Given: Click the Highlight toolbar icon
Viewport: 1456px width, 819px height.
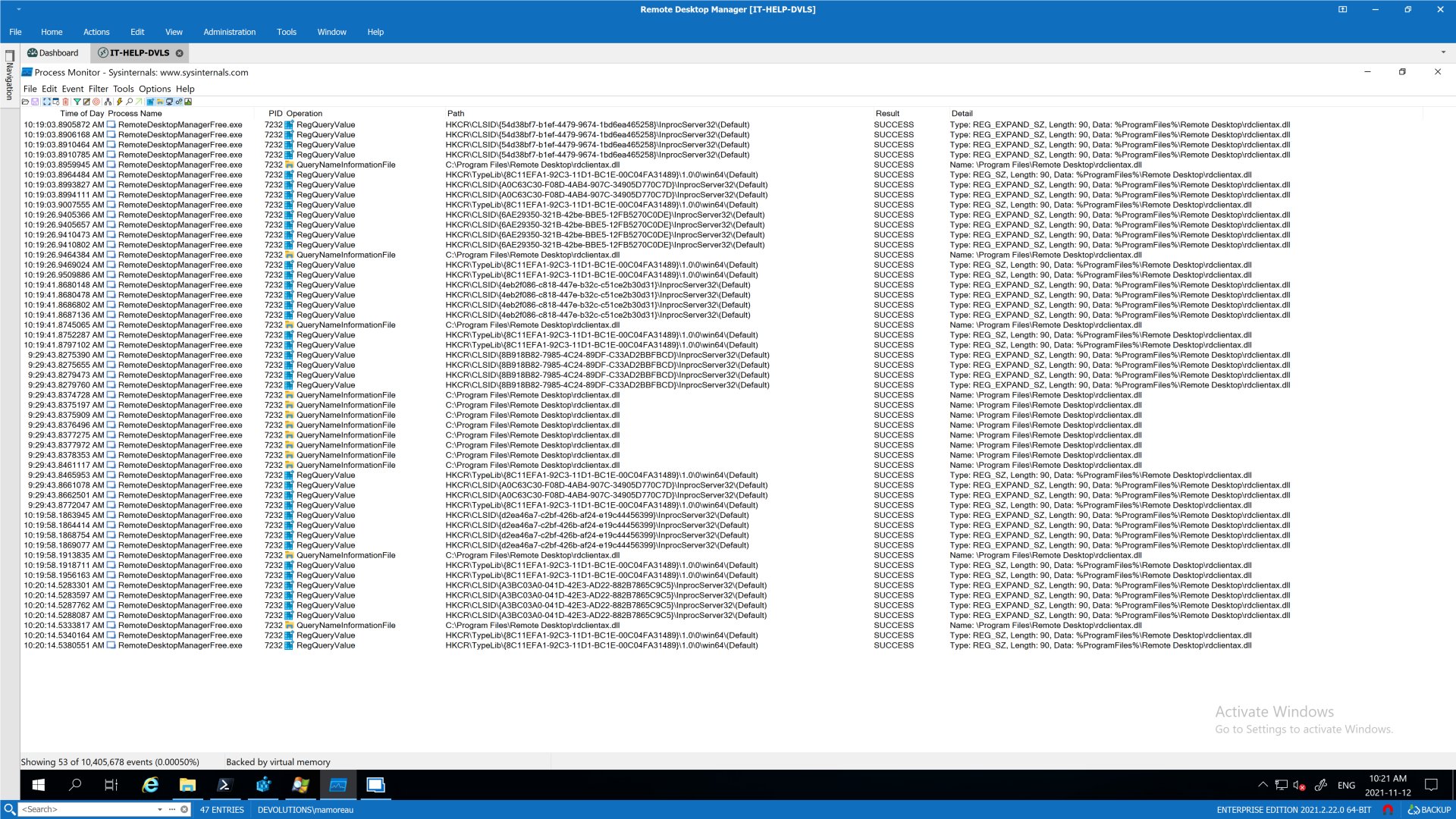Looking at the screenshot, I should [86, 102].
